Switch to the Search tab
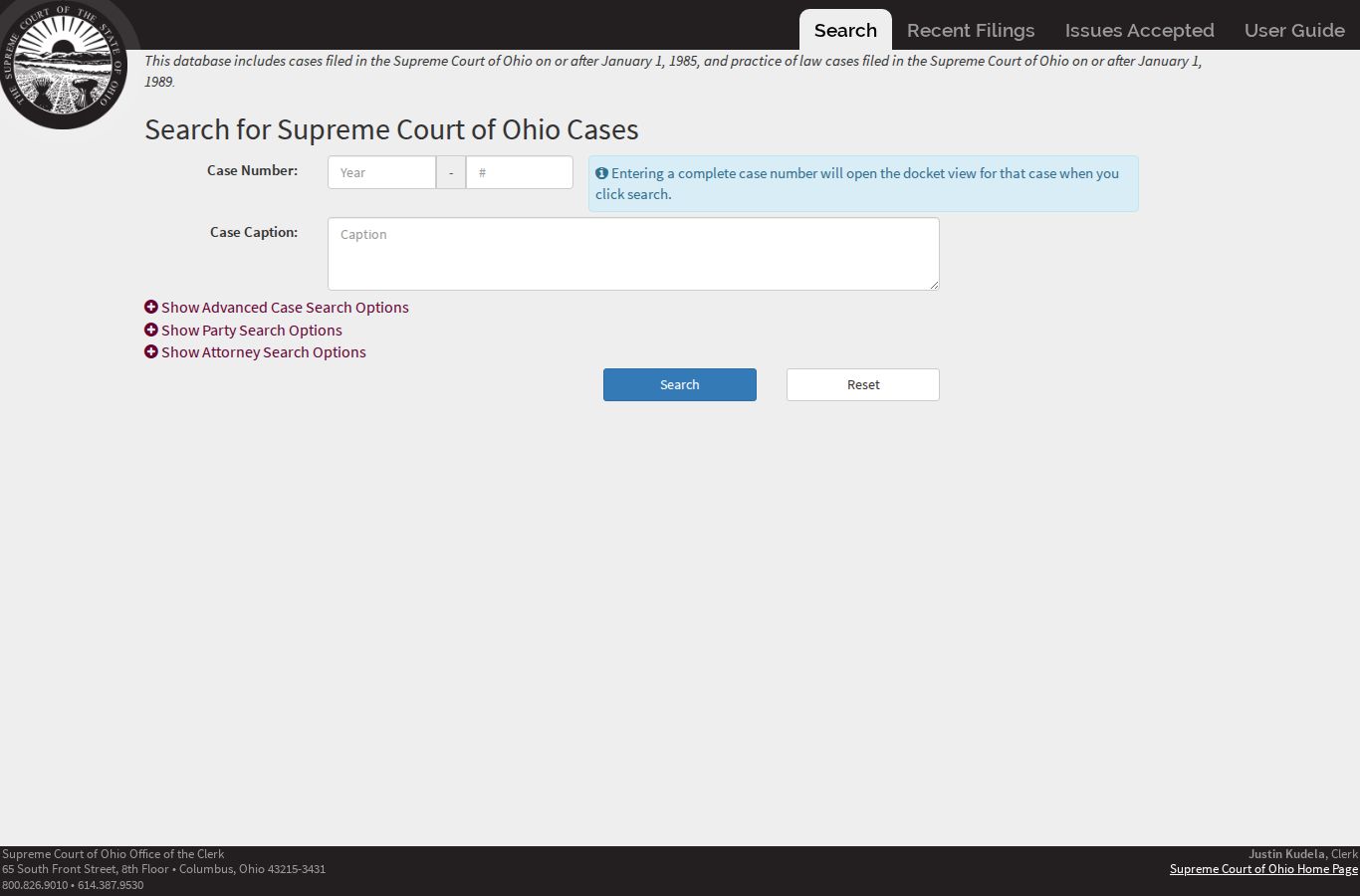Screen dimensions: 1360x896 [845, 30]
